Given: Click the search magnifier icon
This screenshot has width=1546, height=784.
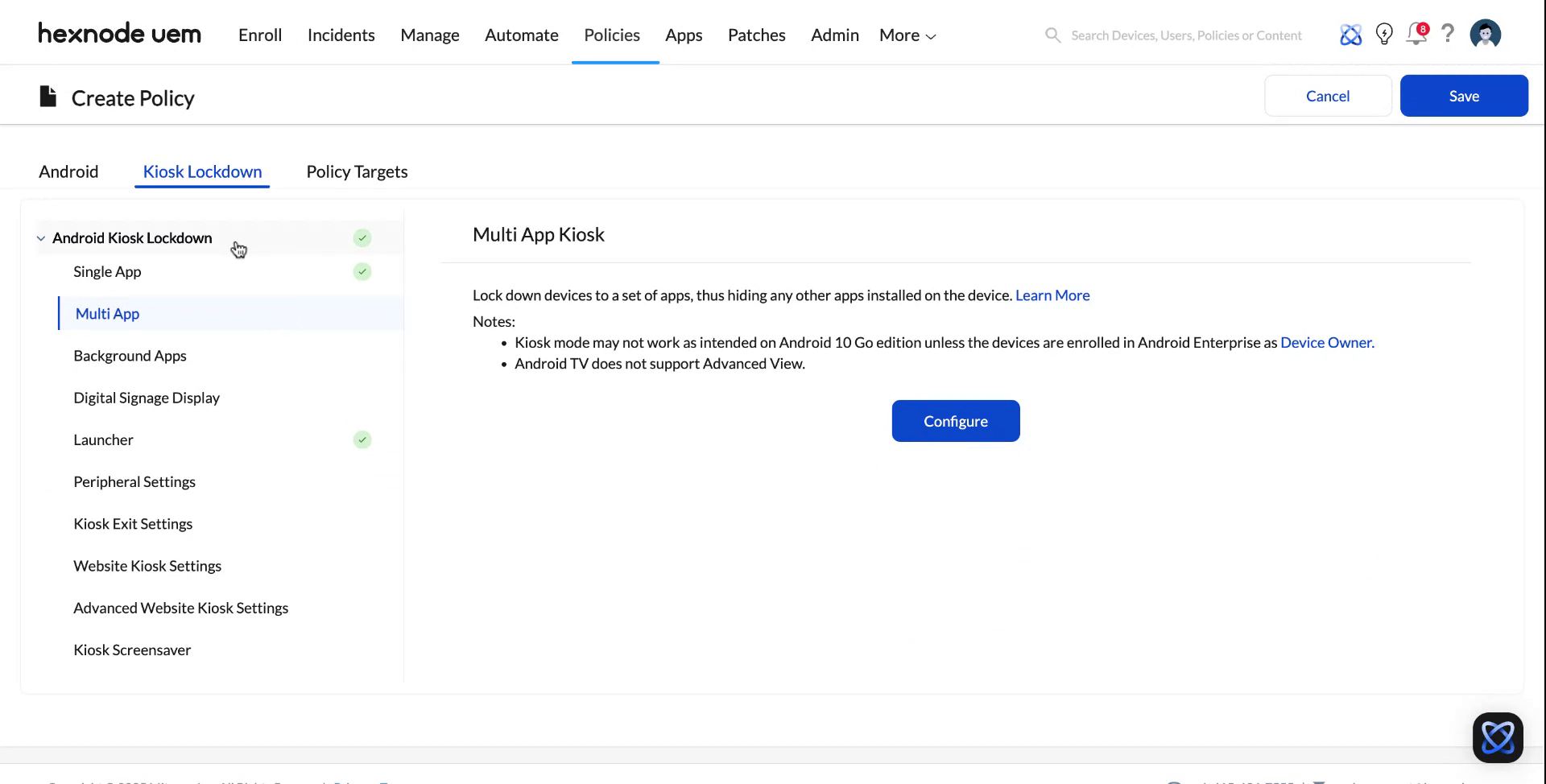Looking at the screenshot, I should point(1052,35).
